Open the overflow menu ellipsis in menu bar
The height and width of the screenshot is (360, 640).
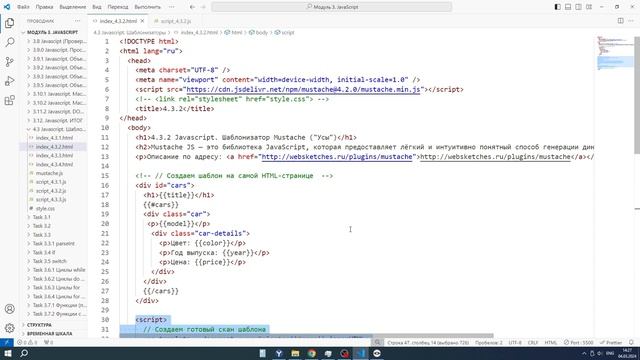171,7
